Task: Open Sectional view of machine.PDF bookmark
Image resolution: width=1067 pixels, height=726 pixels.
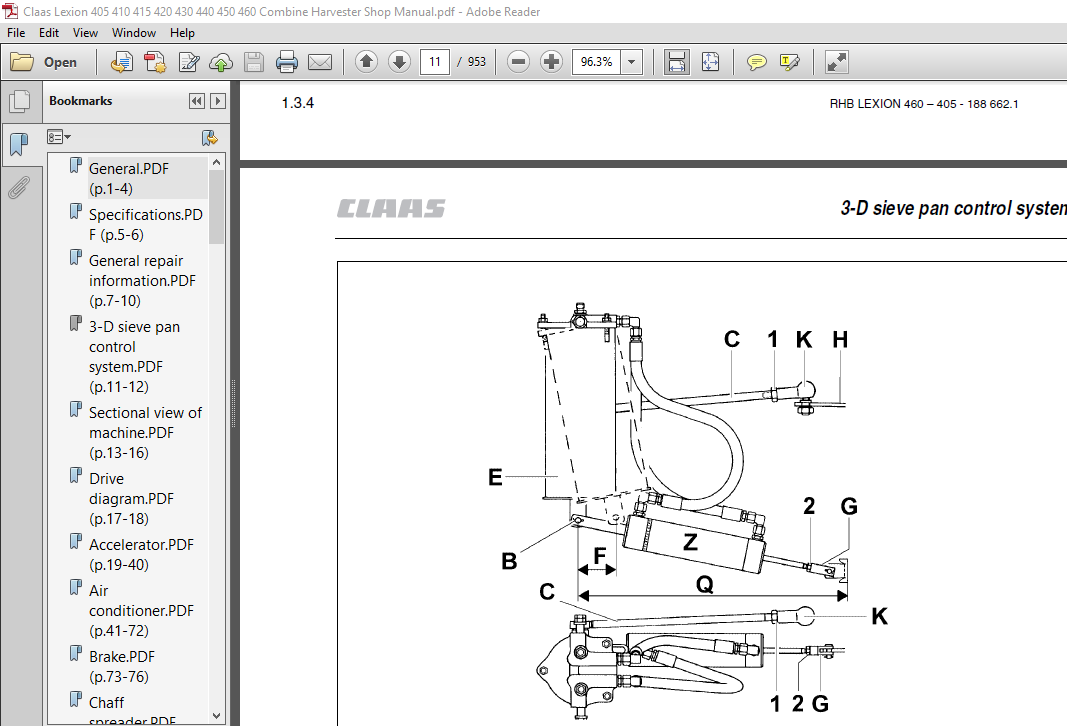Action: pos(145,433)
